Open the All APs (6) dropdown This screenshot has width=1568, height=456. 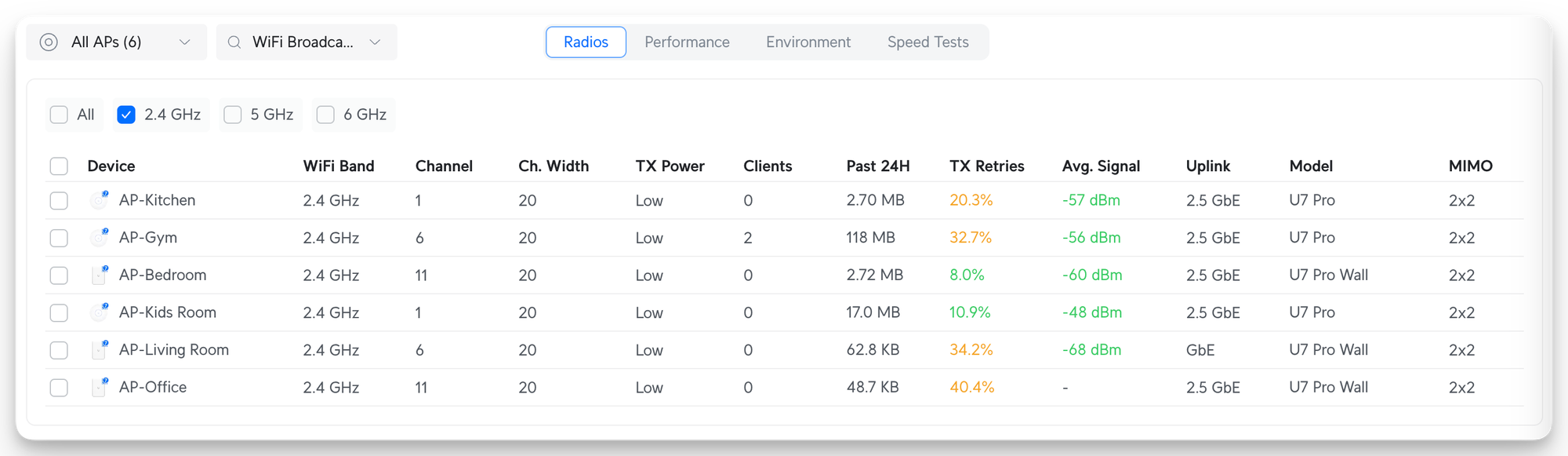[116, 42]
